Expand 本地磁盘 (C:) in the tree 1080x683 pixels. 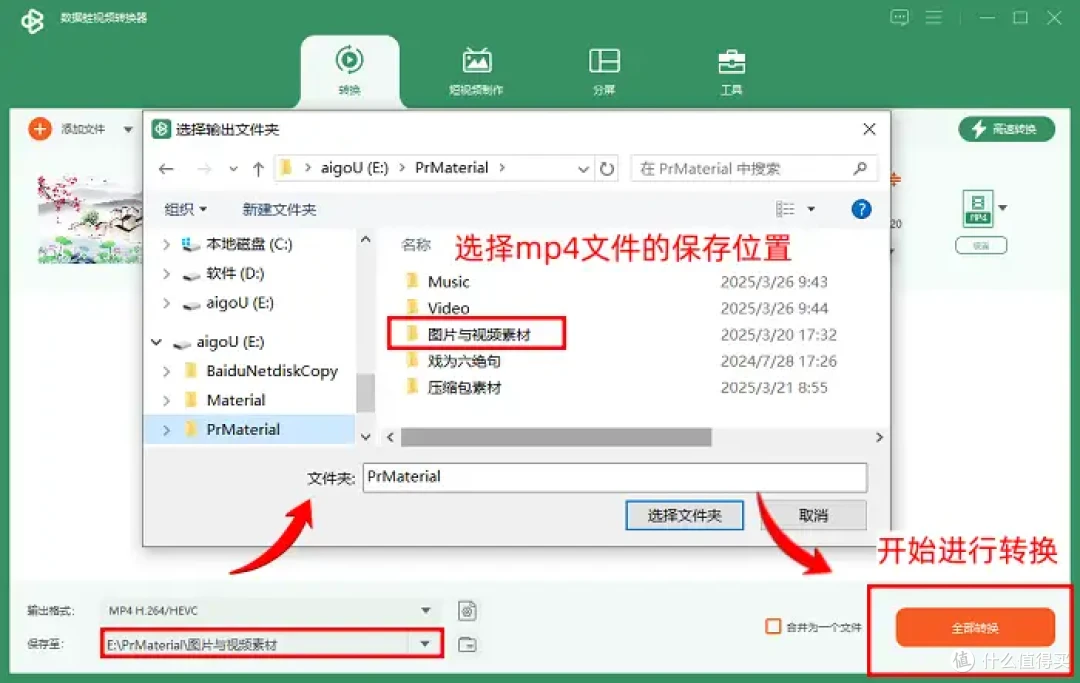pos(166,244)
